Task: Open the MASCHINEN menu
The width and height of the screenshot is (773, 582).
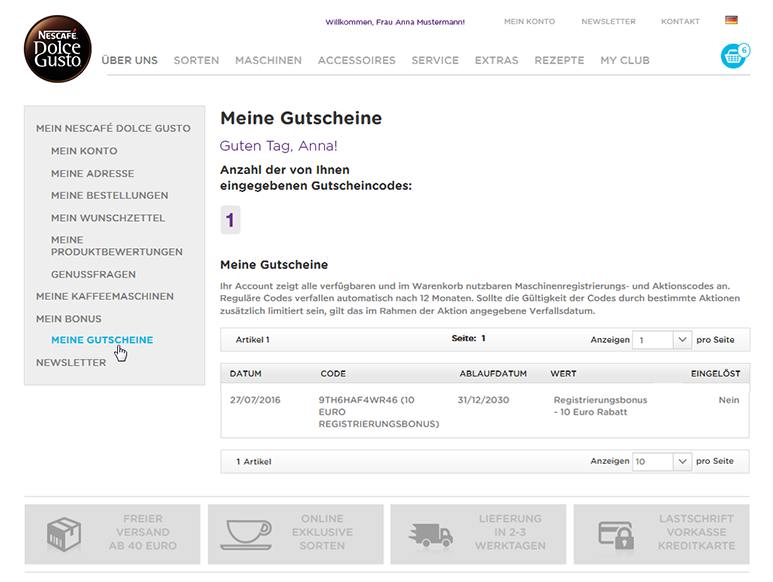Action: pos(268,60)
